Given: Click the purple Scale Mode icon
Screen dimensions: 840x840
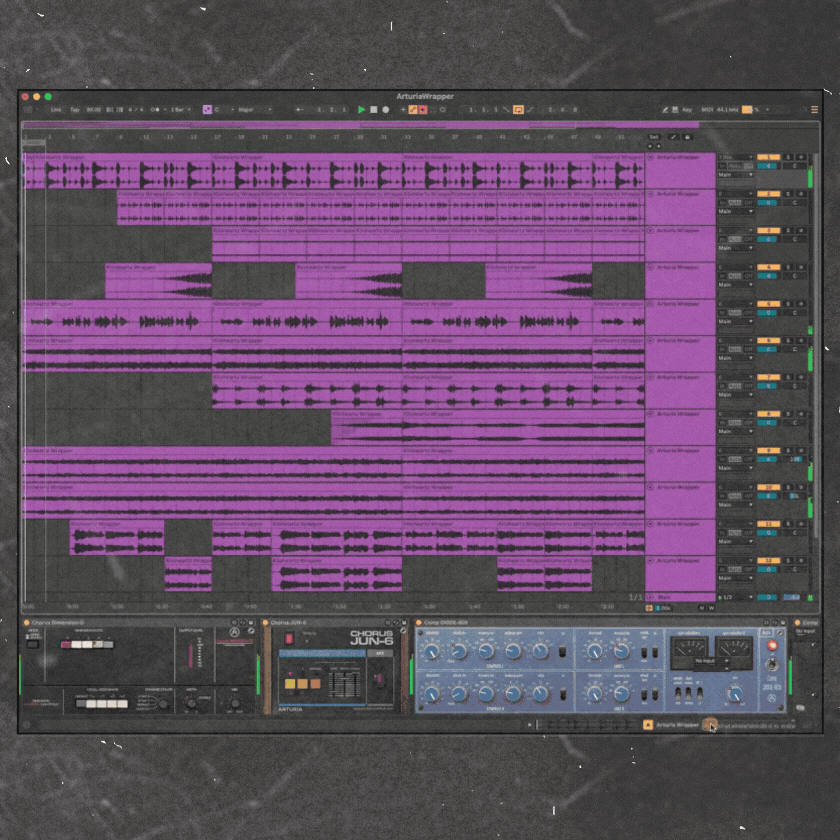Looking at the screenshot, I should 207,110.
